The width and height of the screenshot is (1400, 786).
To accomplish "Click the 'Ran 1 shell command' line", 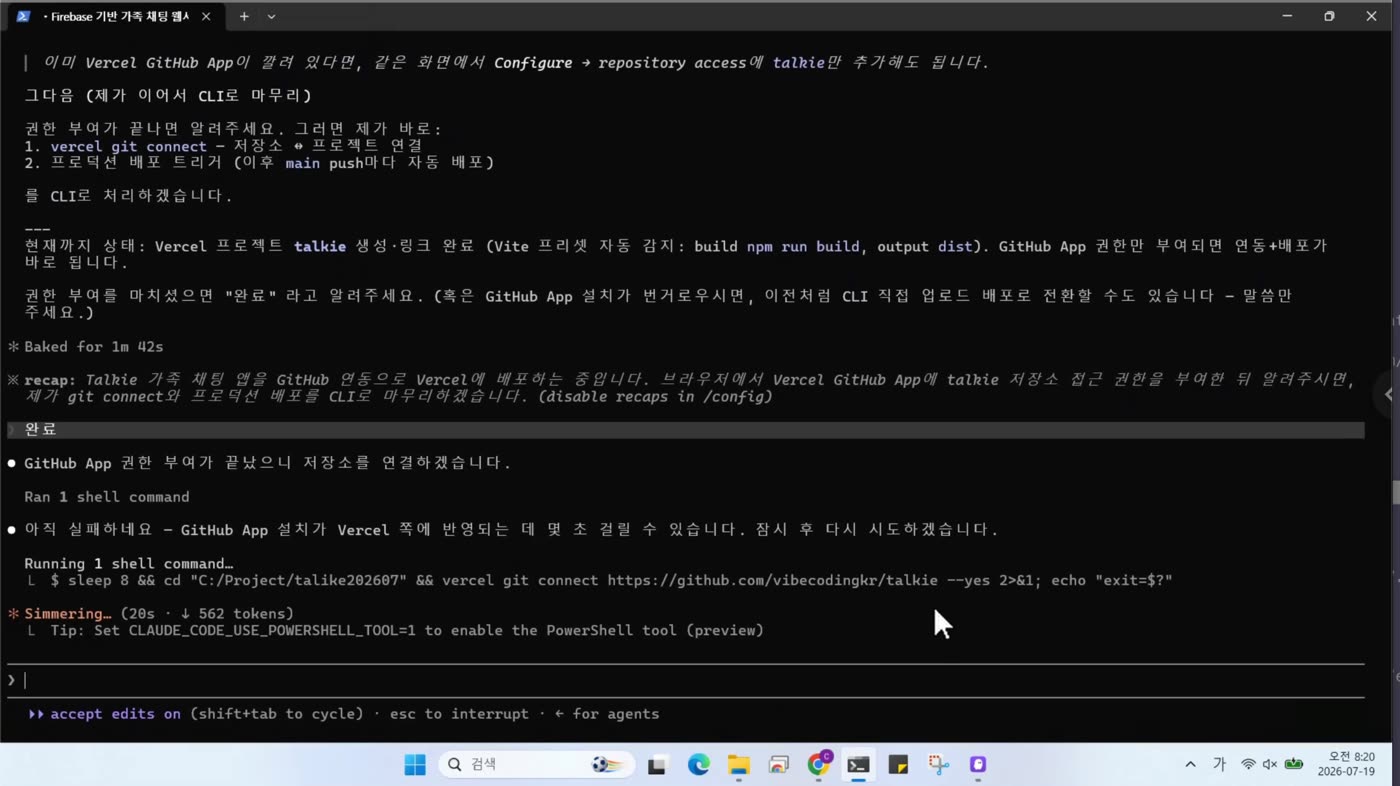I will point(107,496).
